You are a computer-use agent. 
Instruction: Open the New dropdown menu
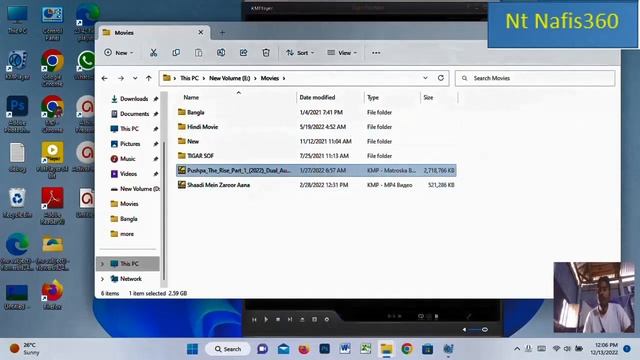(119, 53)
